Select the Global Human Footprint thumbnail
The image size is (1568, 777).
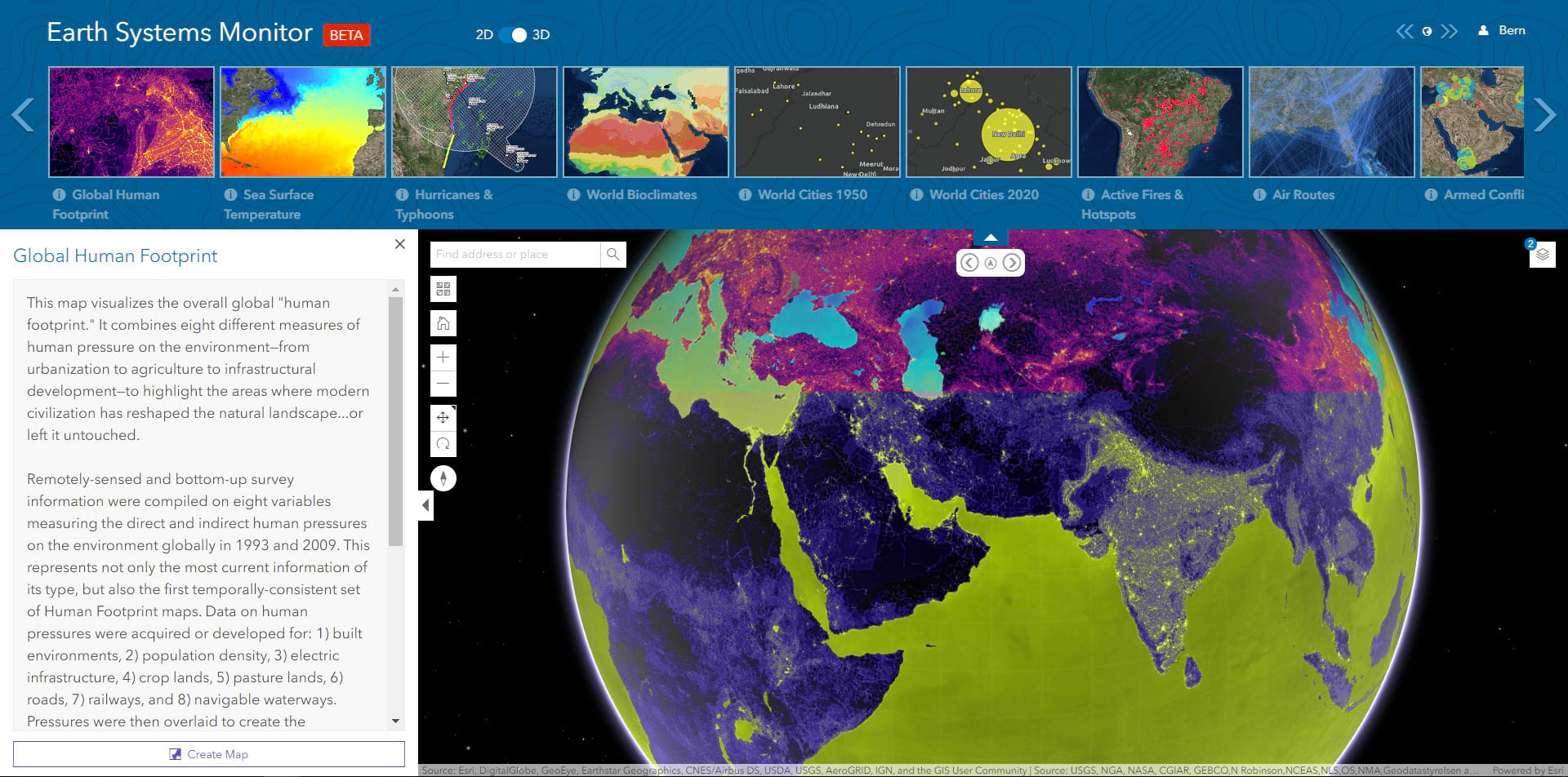pyautogui.click(x=131, y=122)
